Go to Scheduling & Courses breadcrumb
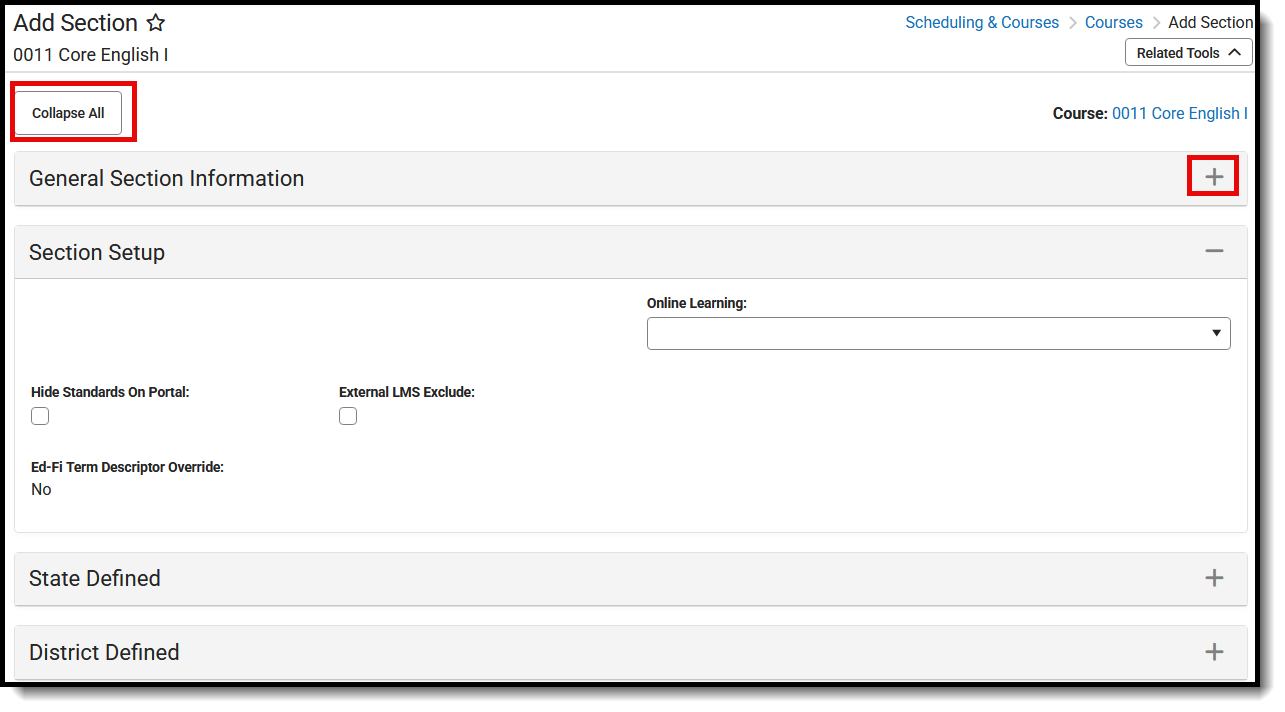This screenshot has height=712, width=1285. [982, 22]
